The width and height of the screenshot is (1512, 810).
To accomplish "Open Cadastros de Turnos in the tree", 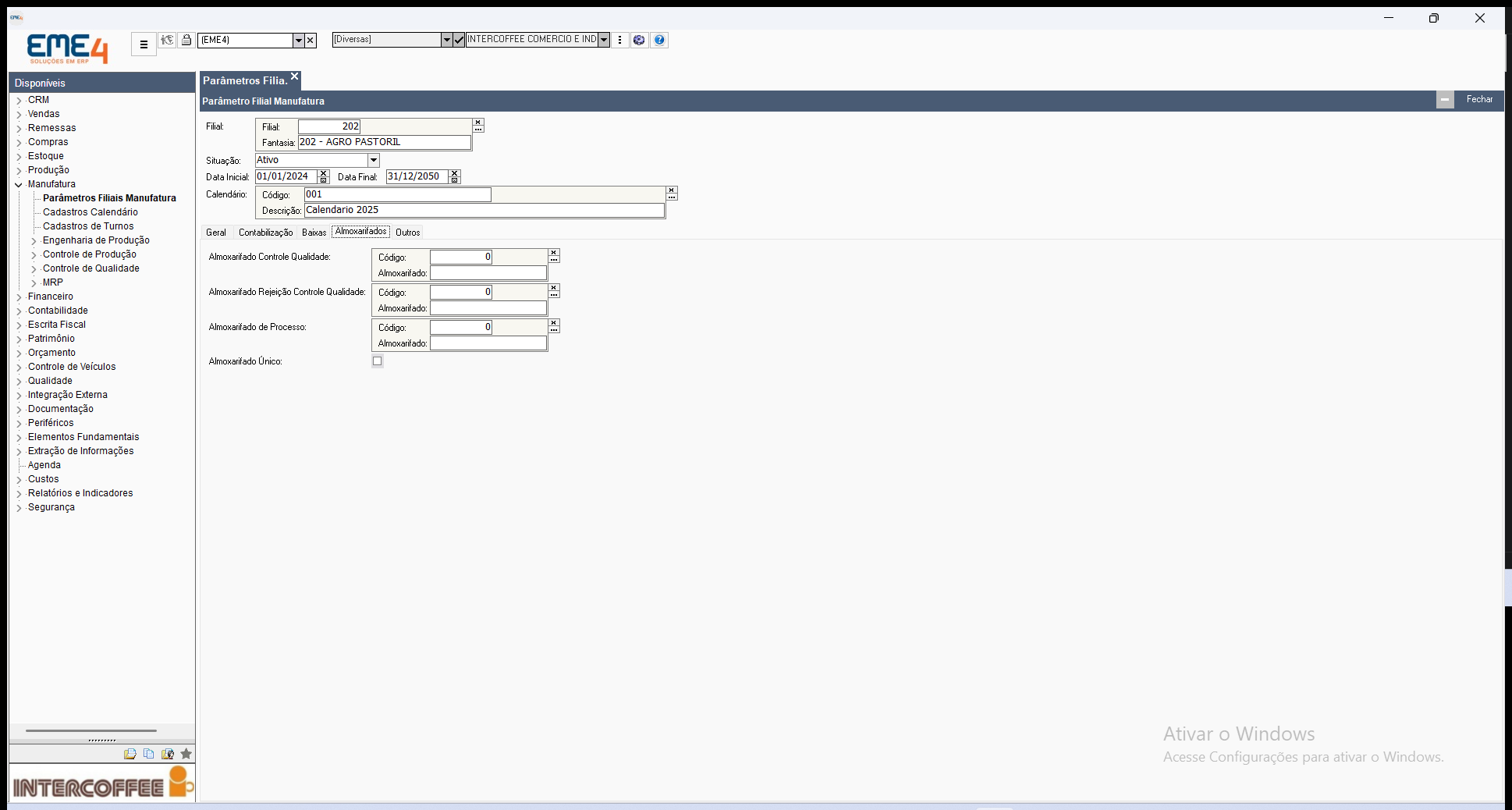I will click(x=88, y=226).
